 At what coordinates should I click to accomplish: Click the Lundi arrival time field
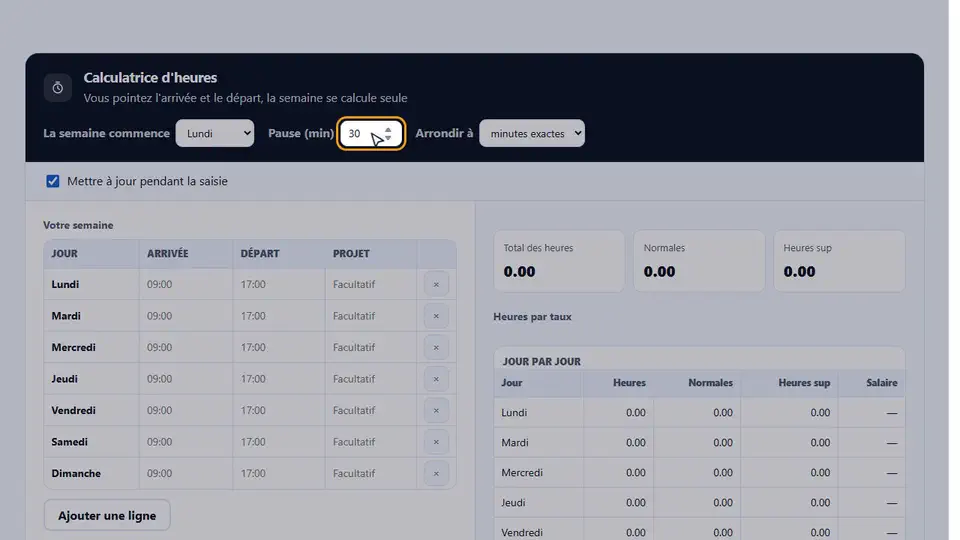tap(186, 284)
